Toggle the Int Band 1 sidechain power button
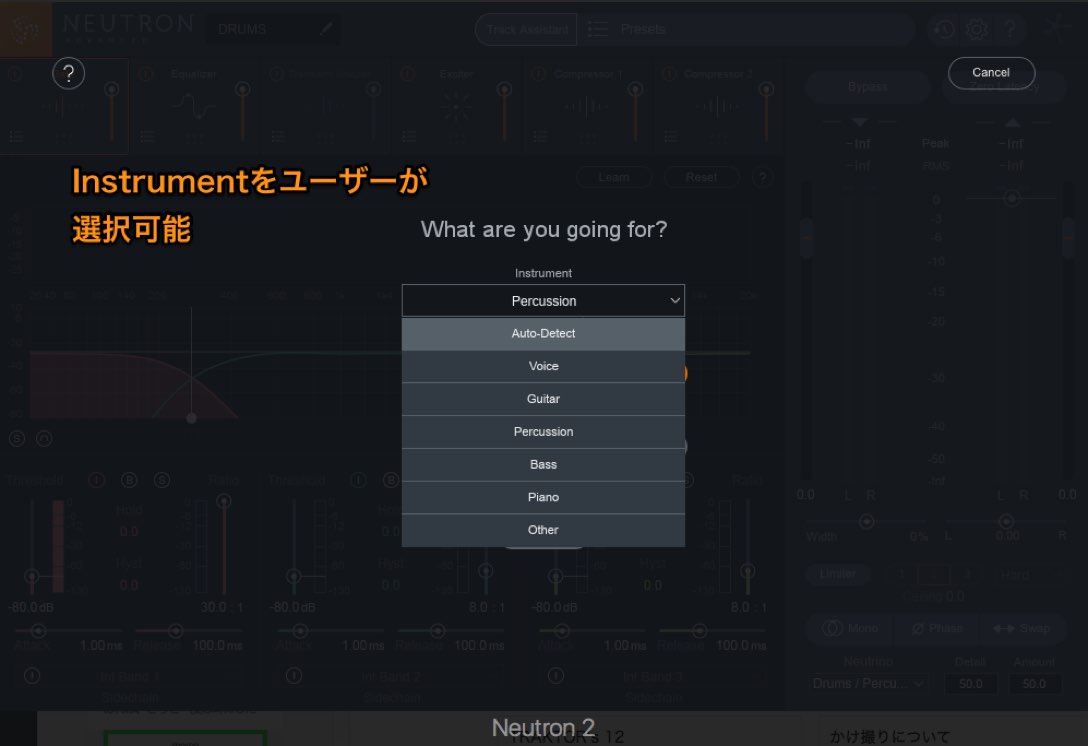This screenshot has height=746, width=1088. tap(32, 675)
